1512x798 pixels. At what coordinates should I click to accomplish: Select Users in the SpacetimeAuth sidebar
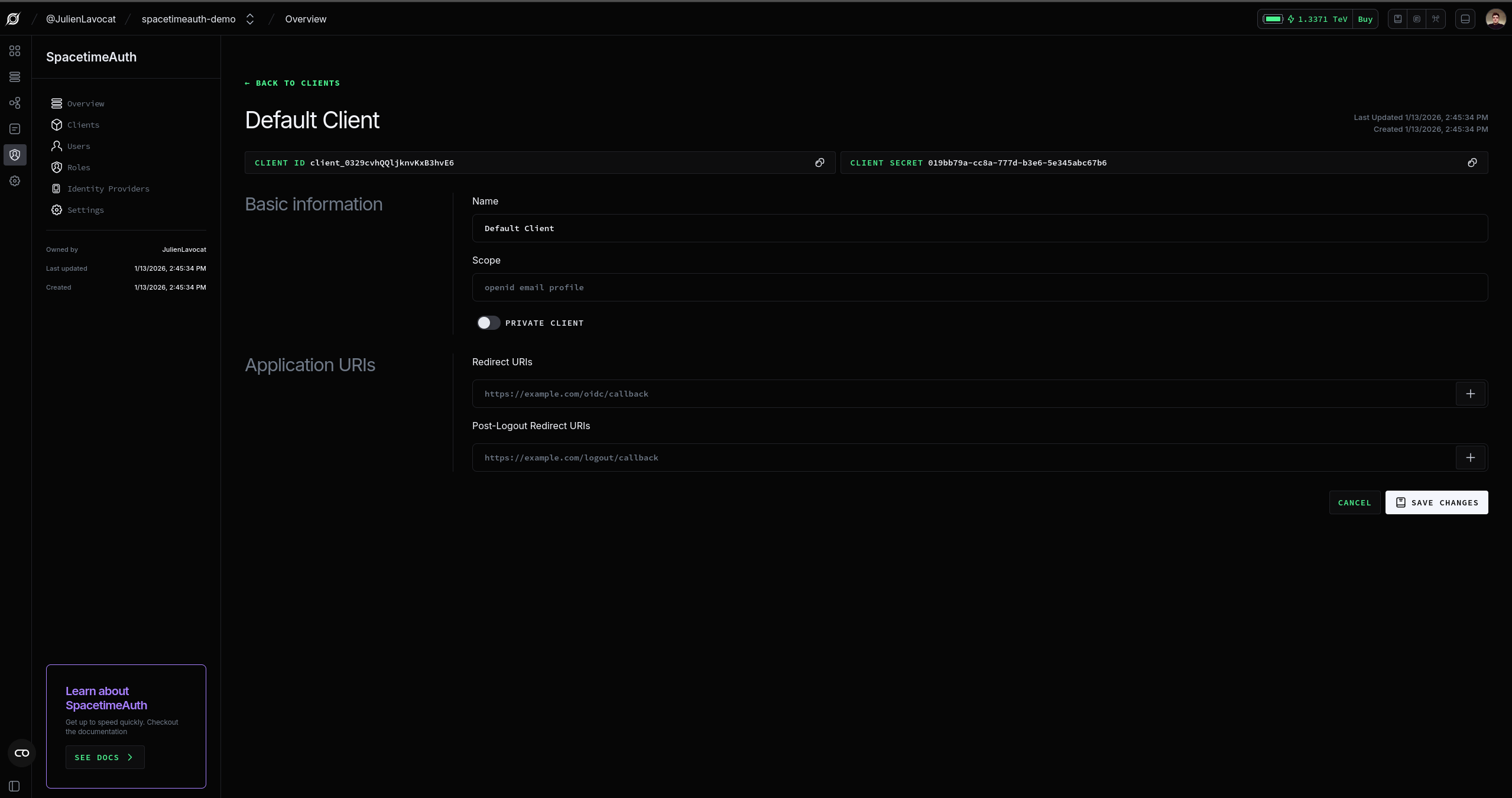[79, 146]
